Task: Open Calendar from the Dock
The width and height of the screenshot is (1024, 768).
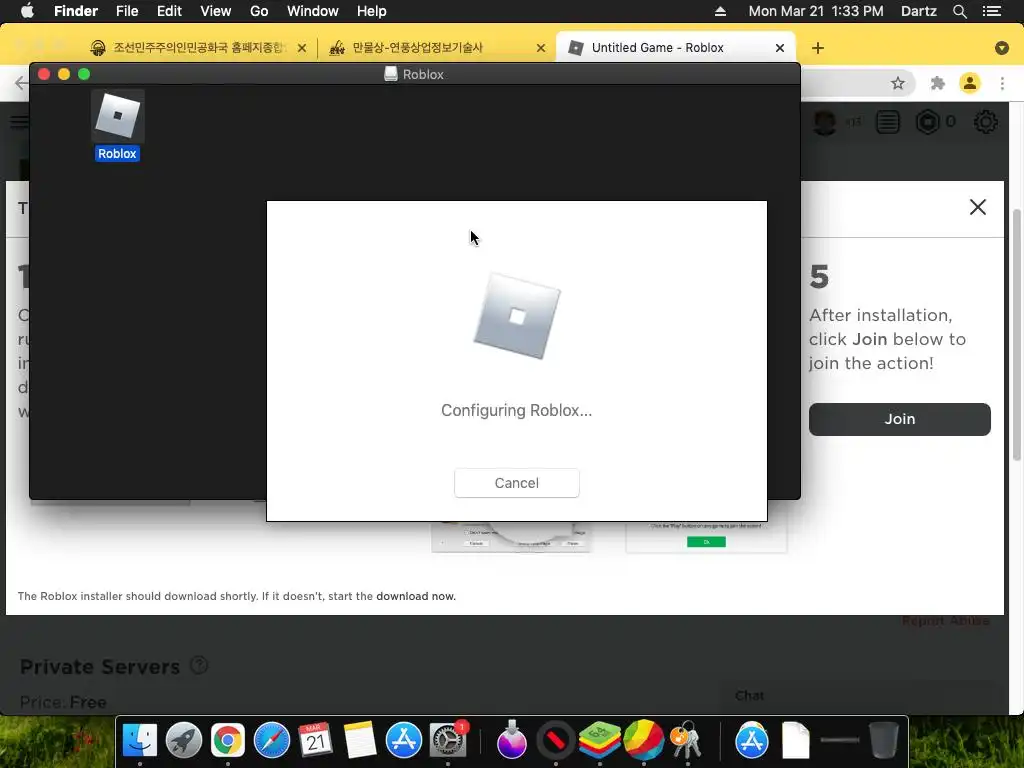Action: tap(315, 740)
